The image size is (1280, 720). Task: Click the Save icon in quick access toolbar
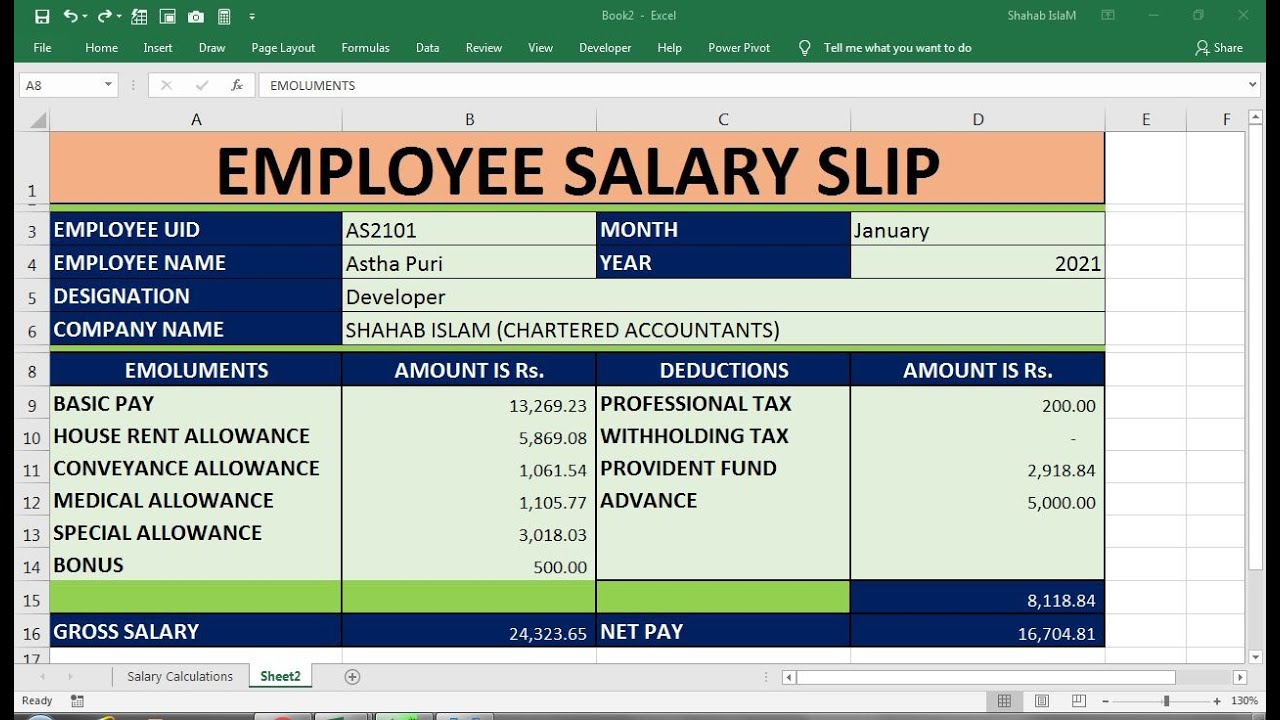[42, 16]
